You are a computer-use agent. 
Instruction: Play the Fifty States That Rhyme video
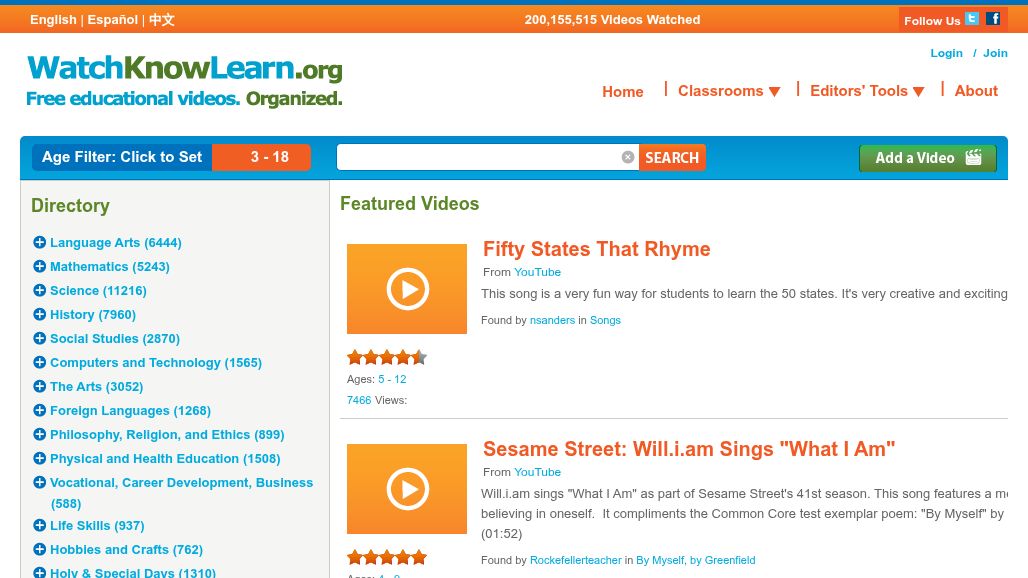pyautogui.click(x=407, y=289)
